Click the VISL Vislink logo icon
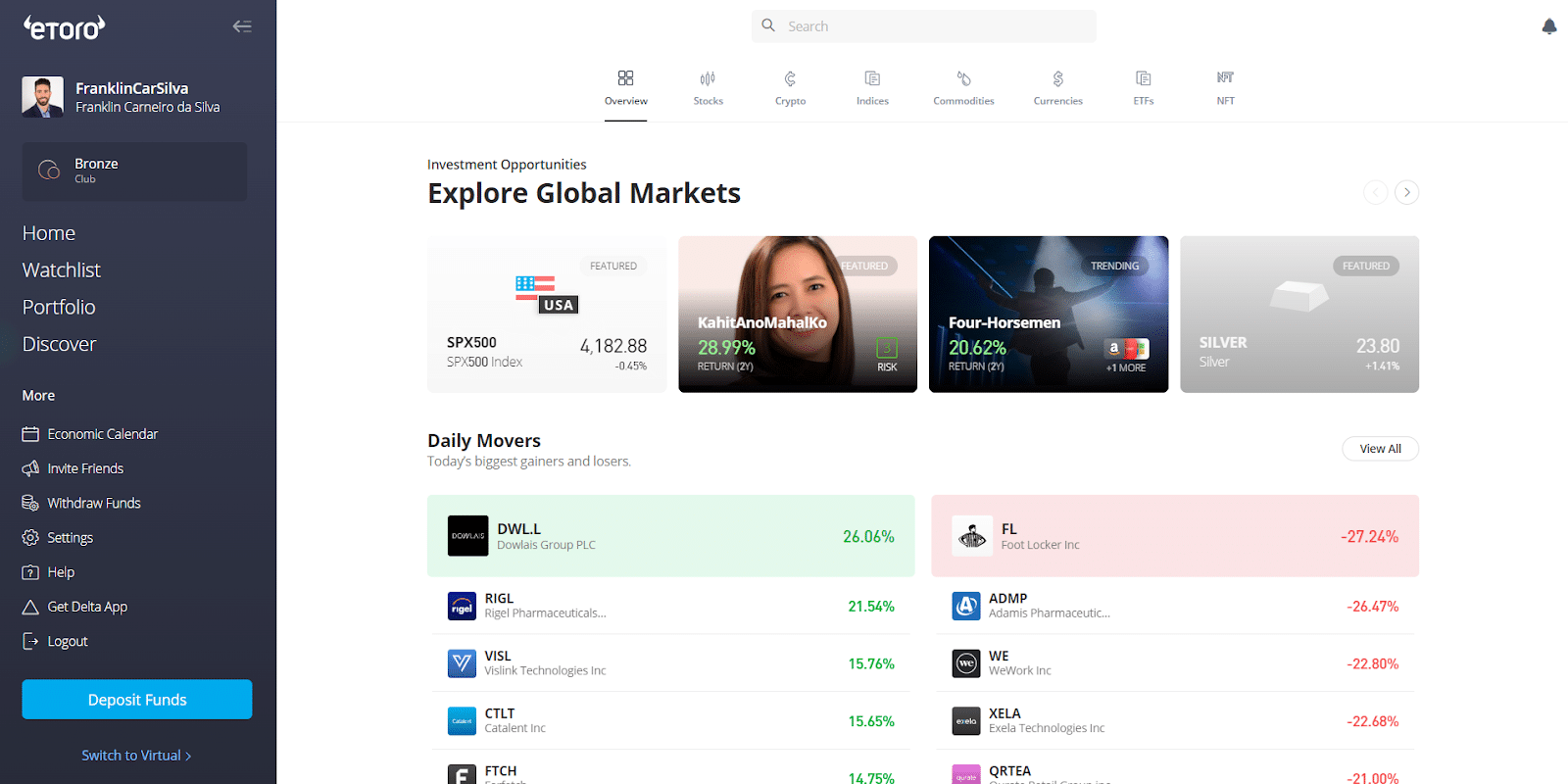This screenshot has width=1568, height=784. pyautogui.click(x=462, y=663)
